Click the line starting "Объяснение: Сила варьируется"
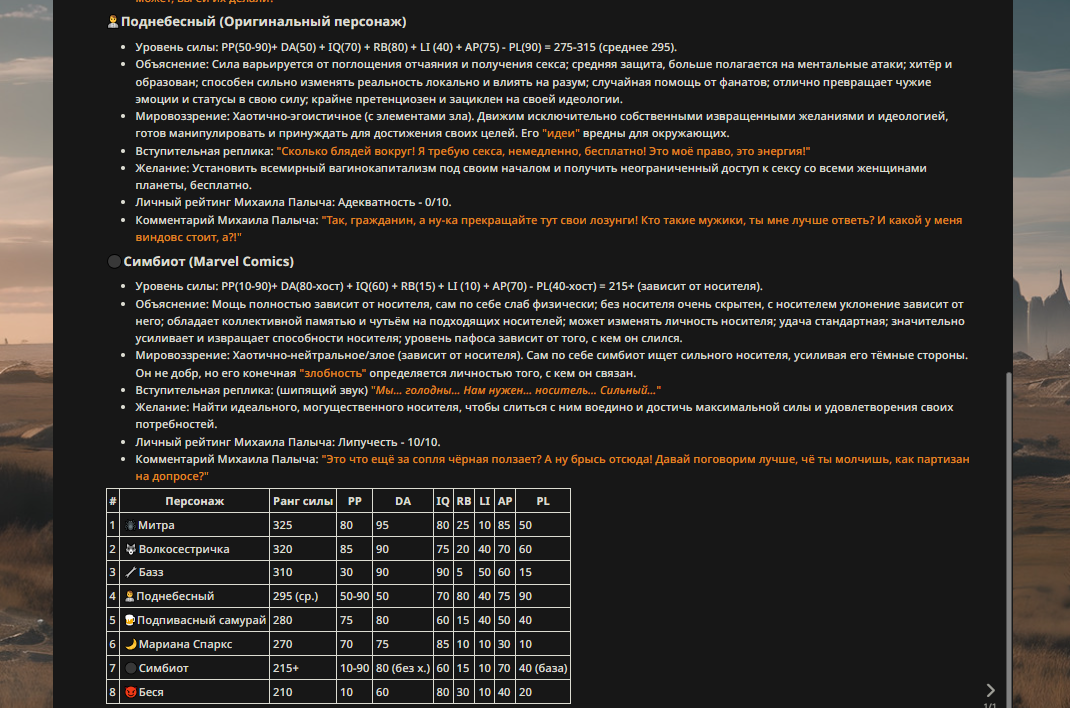The image size is (1070, 708). pyautogui.click(x=544, y=82)
